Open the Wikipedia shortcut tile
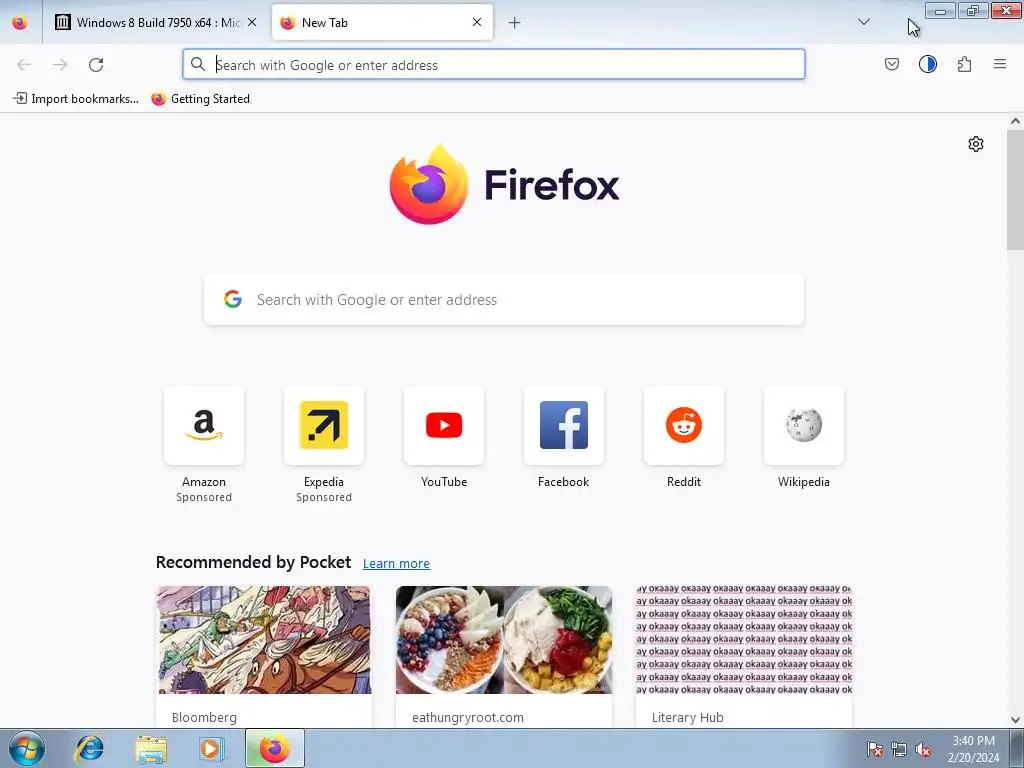The height and width of the screenshot is (768, 1024). pos(804,425)
